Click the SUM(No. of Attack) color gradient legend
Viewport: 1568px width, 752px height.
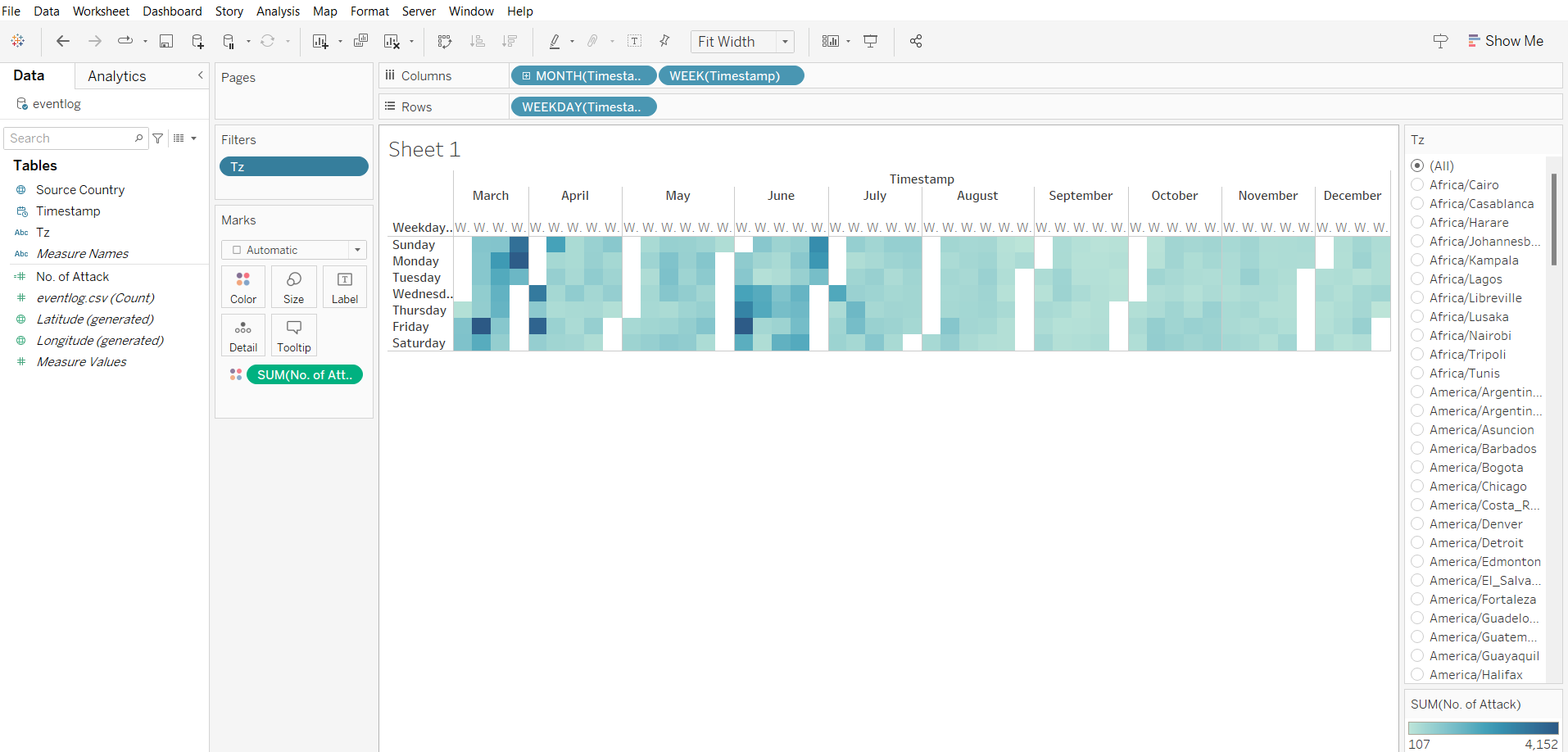[x=1483, y=727]
